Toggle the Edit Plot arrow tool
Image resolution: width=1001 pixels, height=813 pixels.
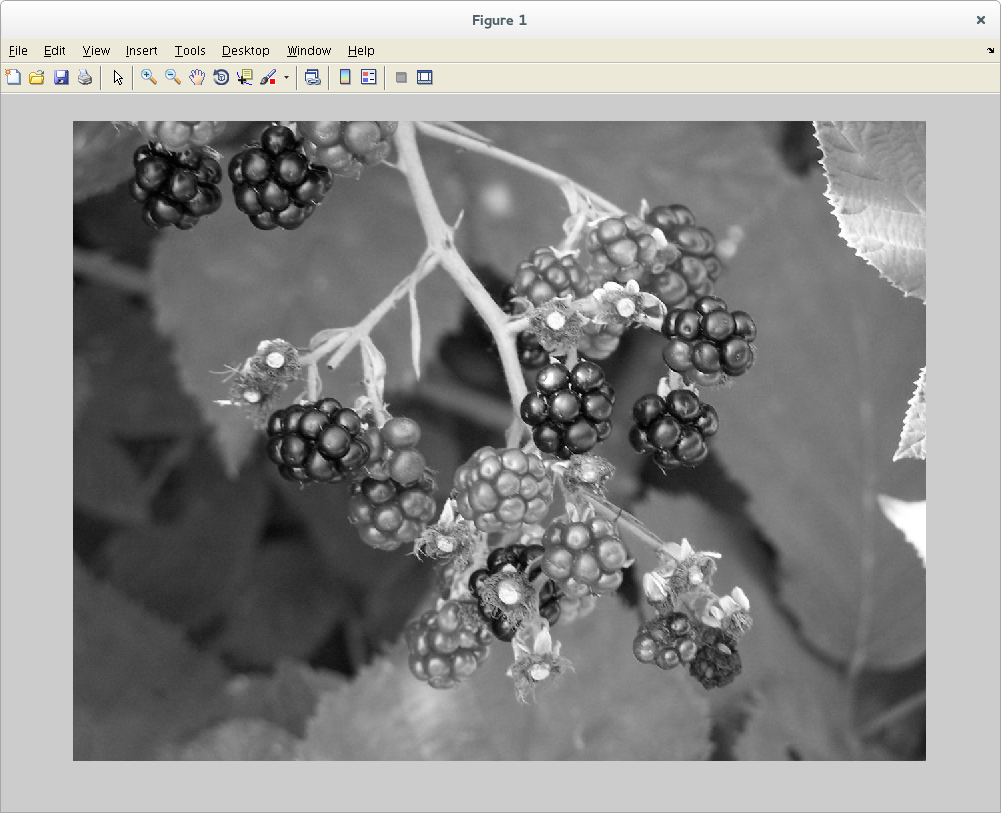(x=118, y=77)
